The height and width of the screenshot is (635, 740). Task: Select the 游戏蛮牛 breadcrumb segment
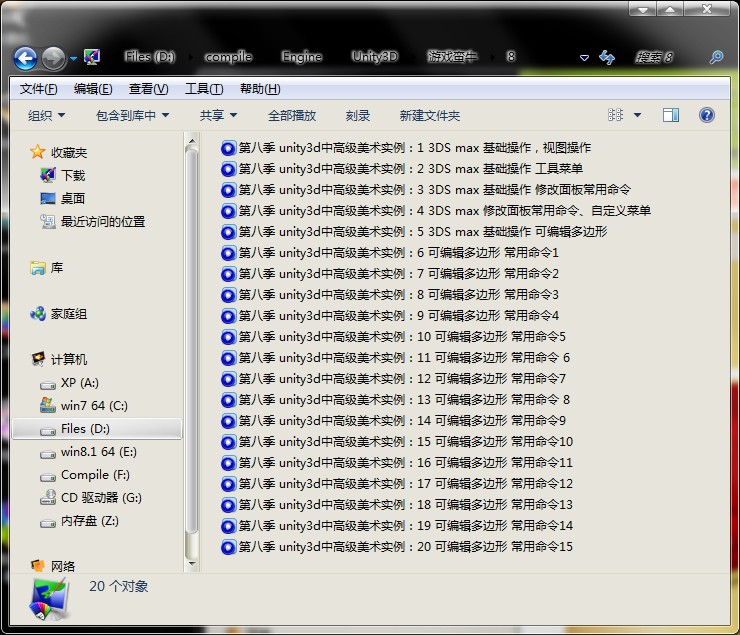pyautogui.click(x=452, y=57)
